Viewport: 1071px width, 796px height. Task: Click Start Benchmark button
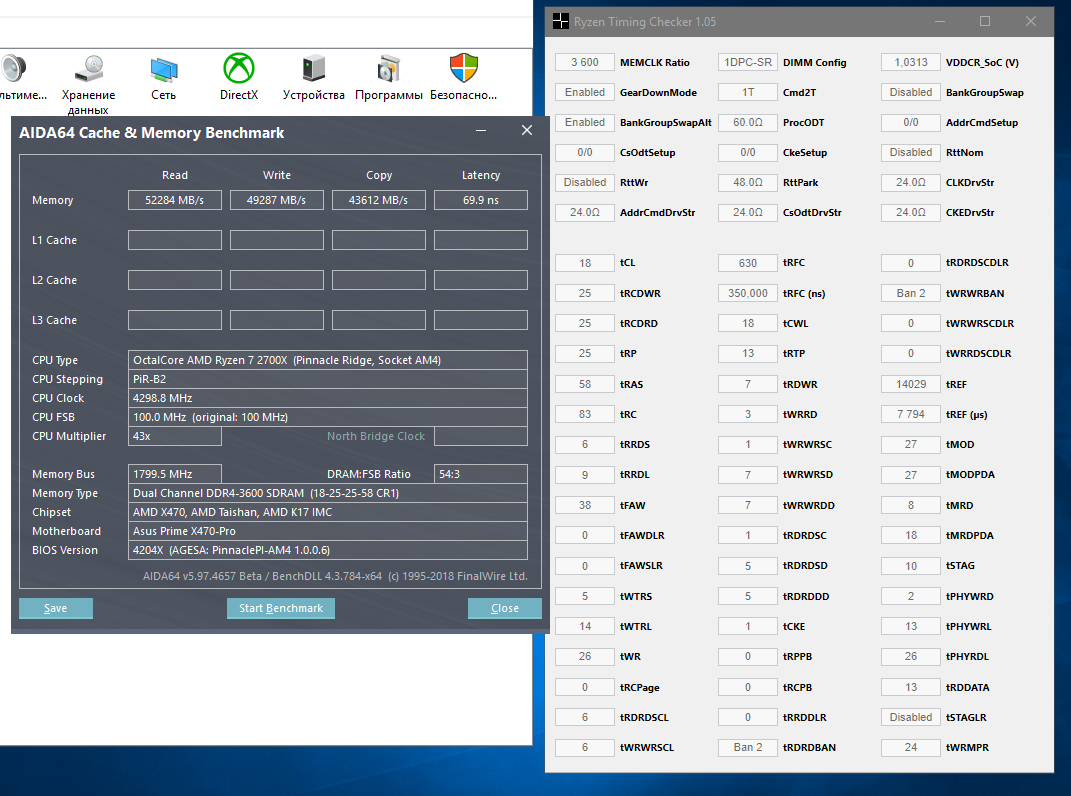tap(281, 608)
